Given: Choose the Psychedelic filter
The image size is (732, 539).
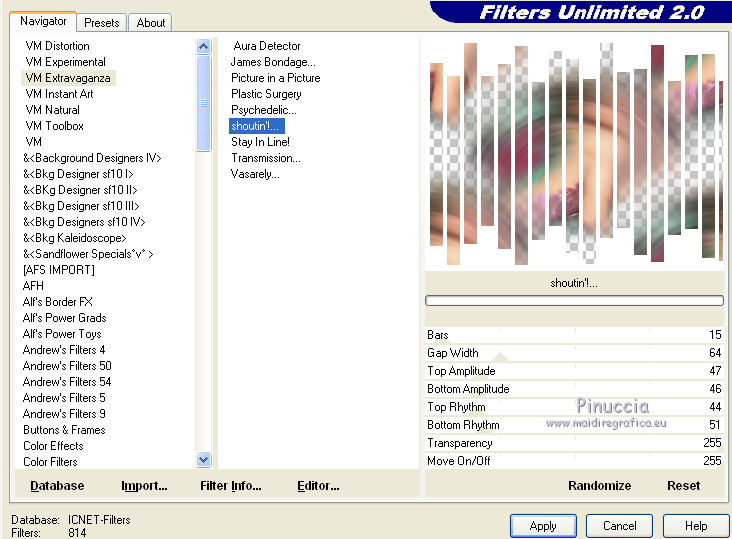Looking at the screenshot, I should click(x=264, y=110).
